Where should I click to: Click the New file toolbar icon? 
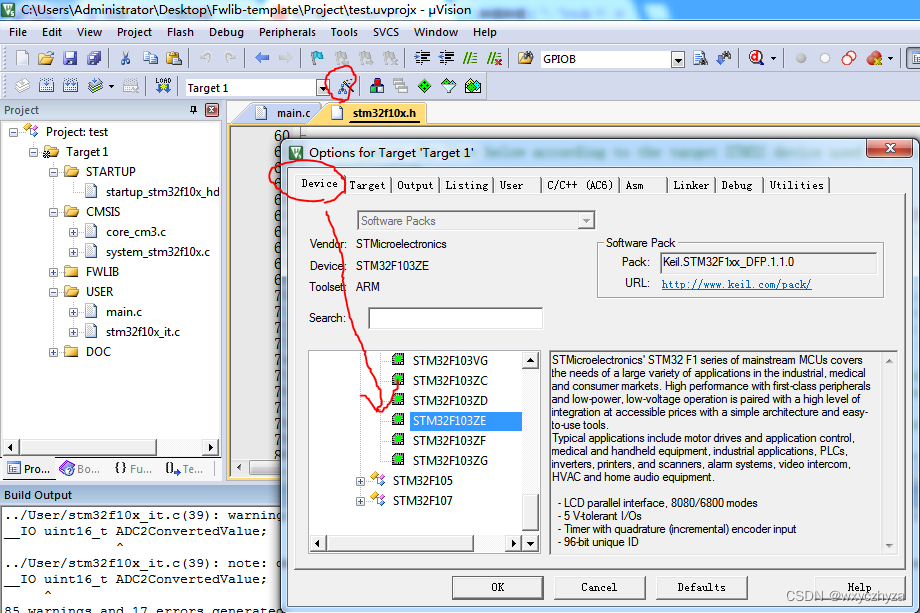pos(22,58)
